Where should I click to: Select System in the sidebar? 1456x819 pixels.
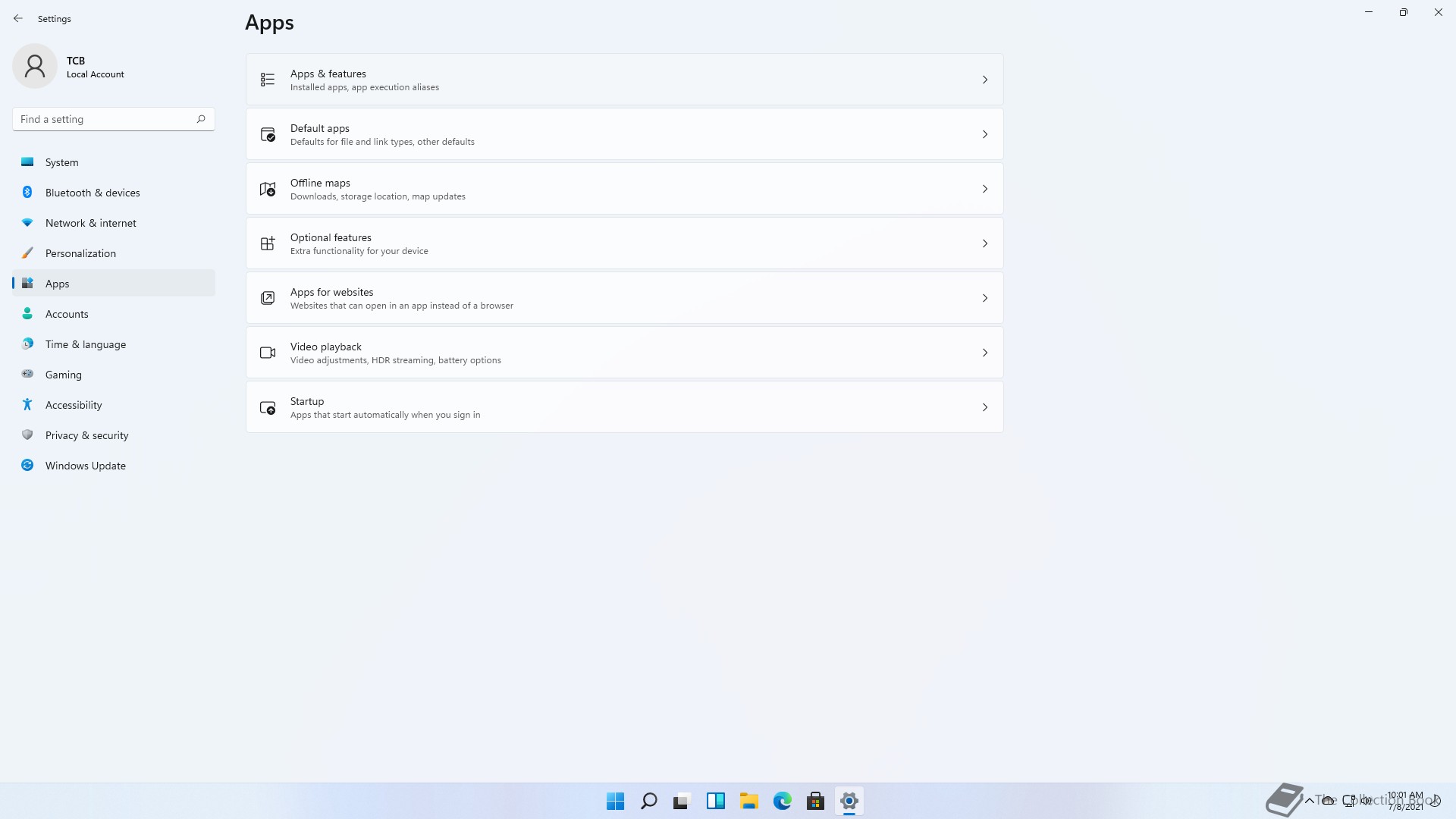114,162
